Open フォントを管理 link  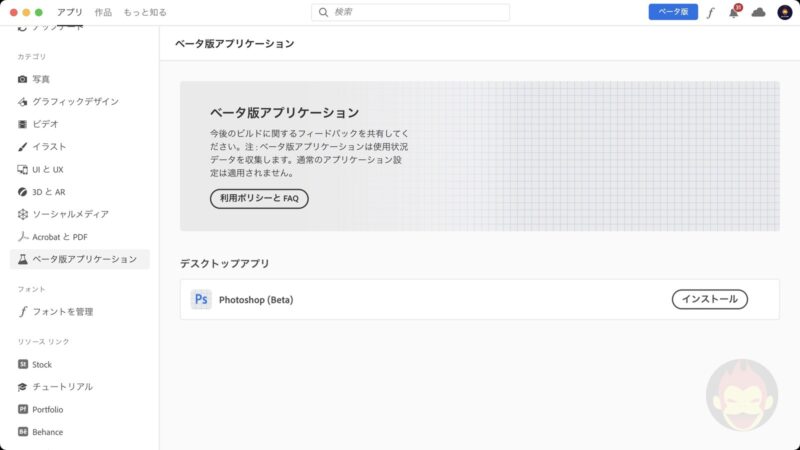click(63, 312)
